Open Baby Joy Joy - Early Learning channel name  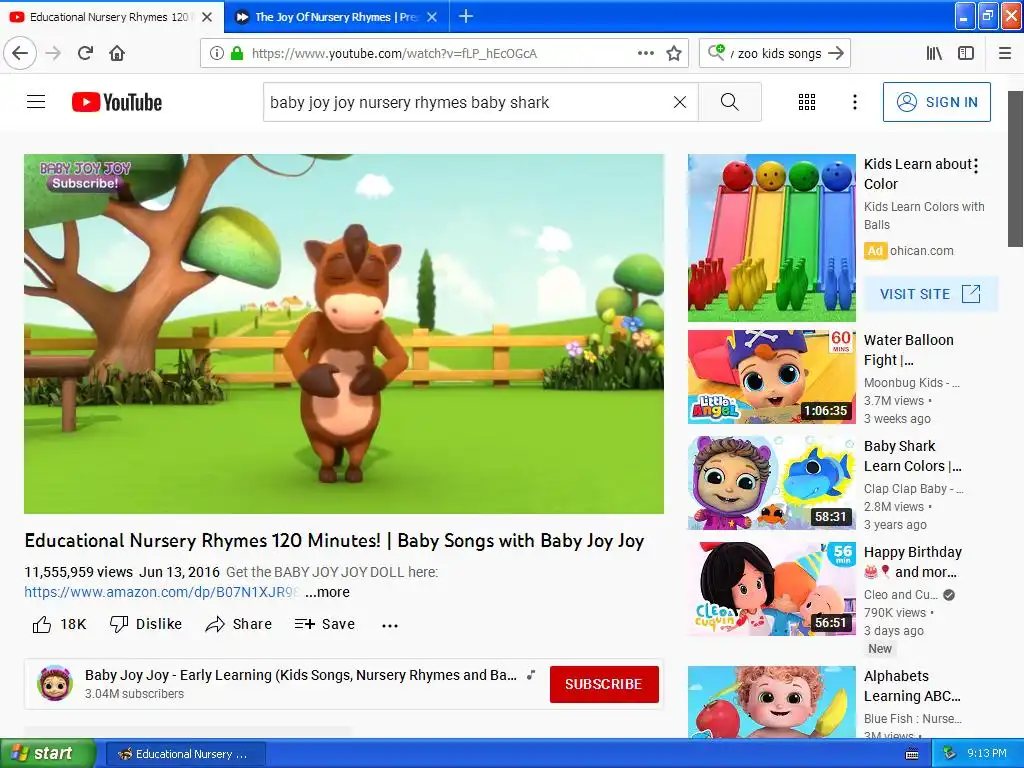(x=300, y=675)
